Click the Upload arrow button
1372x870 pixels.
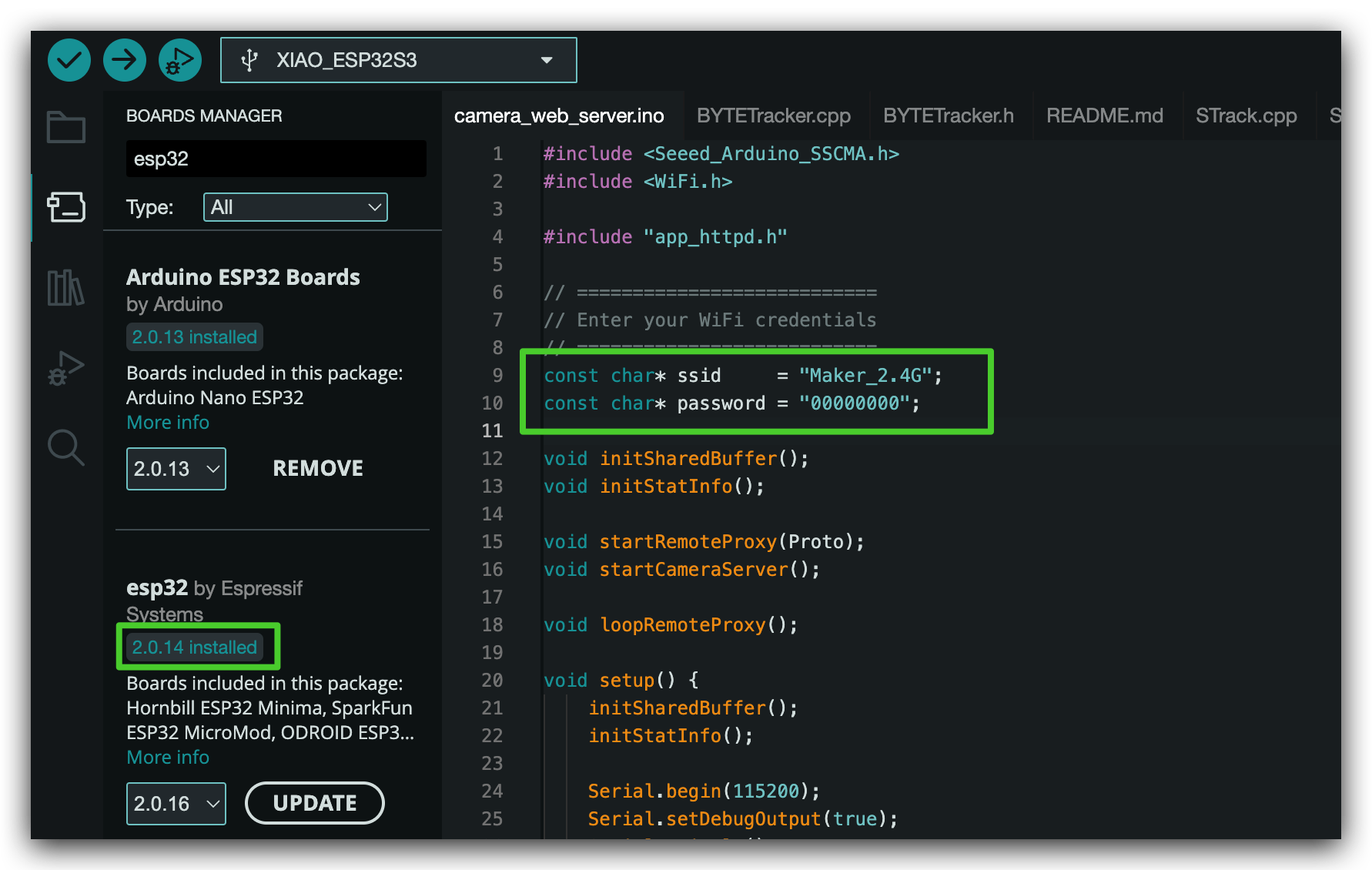tap(125, 60)
